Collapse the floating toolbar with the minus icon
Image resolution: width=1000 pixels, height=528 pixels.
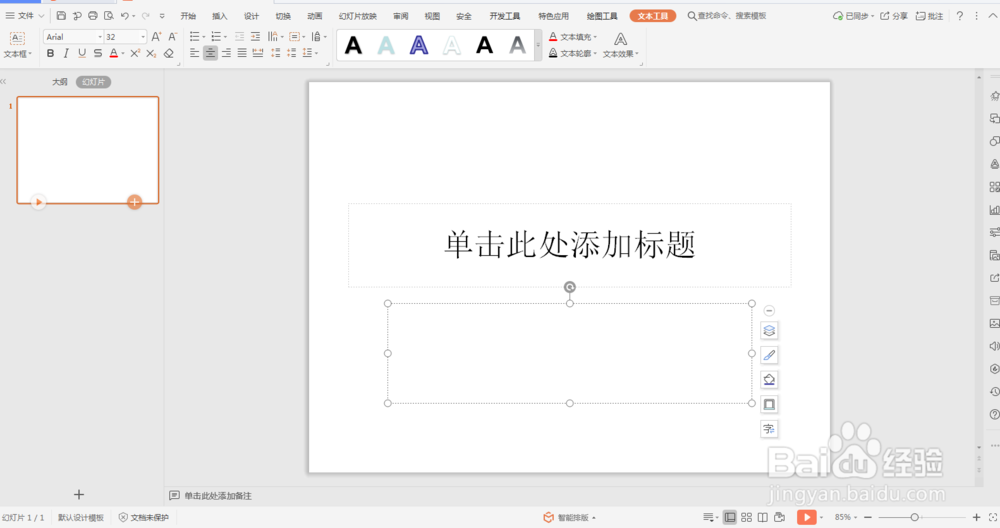(769, 311)
